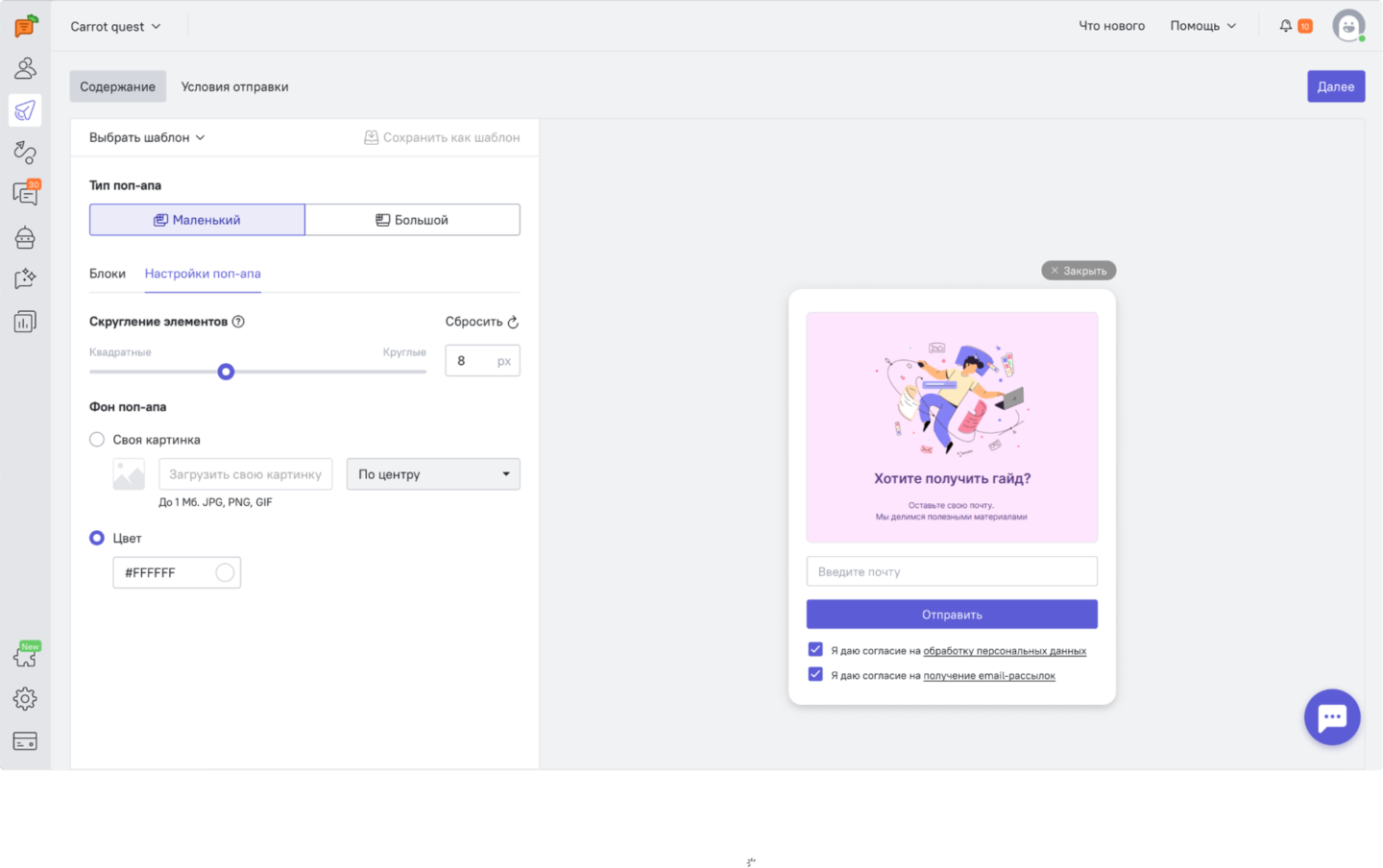
Task: Uncheck the email newsletter consent checkbox
Action: (x=815, y=675)
